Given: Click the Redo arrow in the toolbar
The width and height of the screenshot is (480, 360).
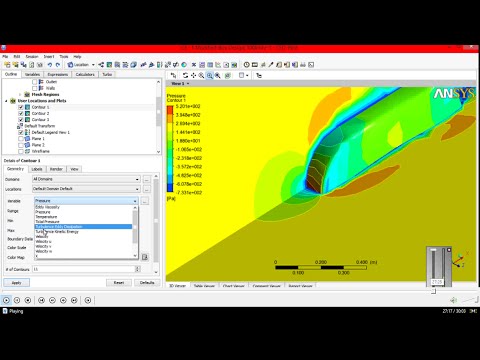Looking at the screenshot, I should point(58,65).
